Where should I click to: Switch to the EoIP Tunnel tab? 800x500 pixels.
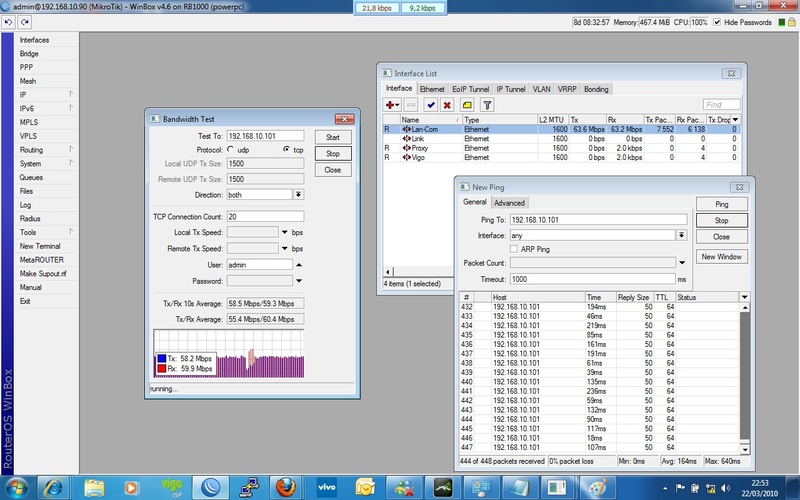click(471, 89)
